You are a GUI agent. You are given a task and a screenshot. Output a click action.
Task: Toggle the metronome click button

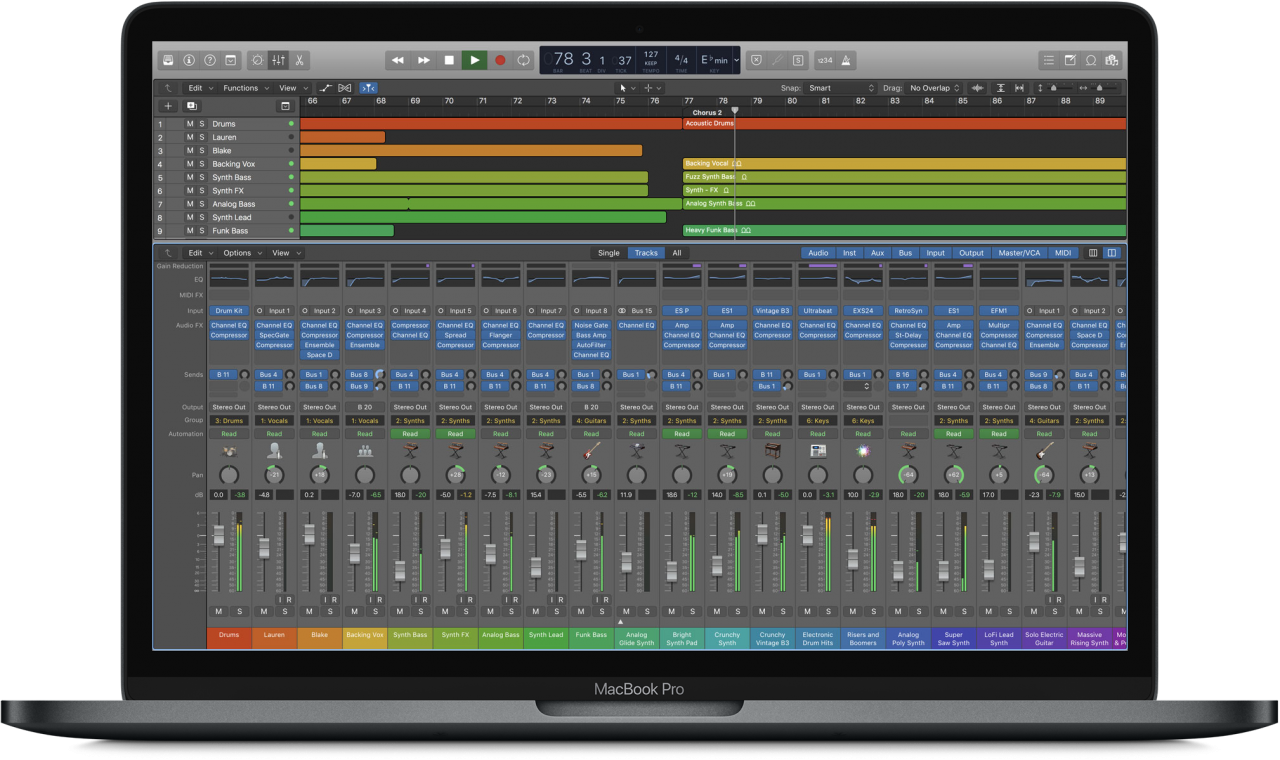click(x=845, y=60)
